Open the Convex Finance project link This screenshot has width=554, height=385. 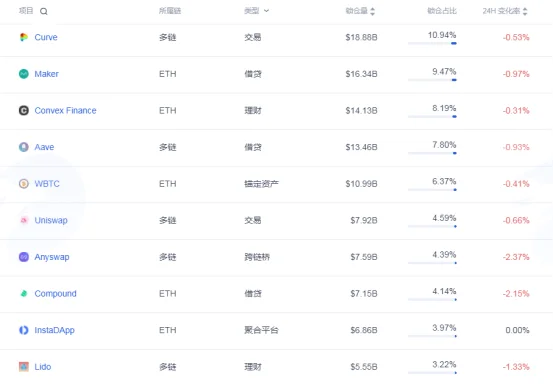65,111
